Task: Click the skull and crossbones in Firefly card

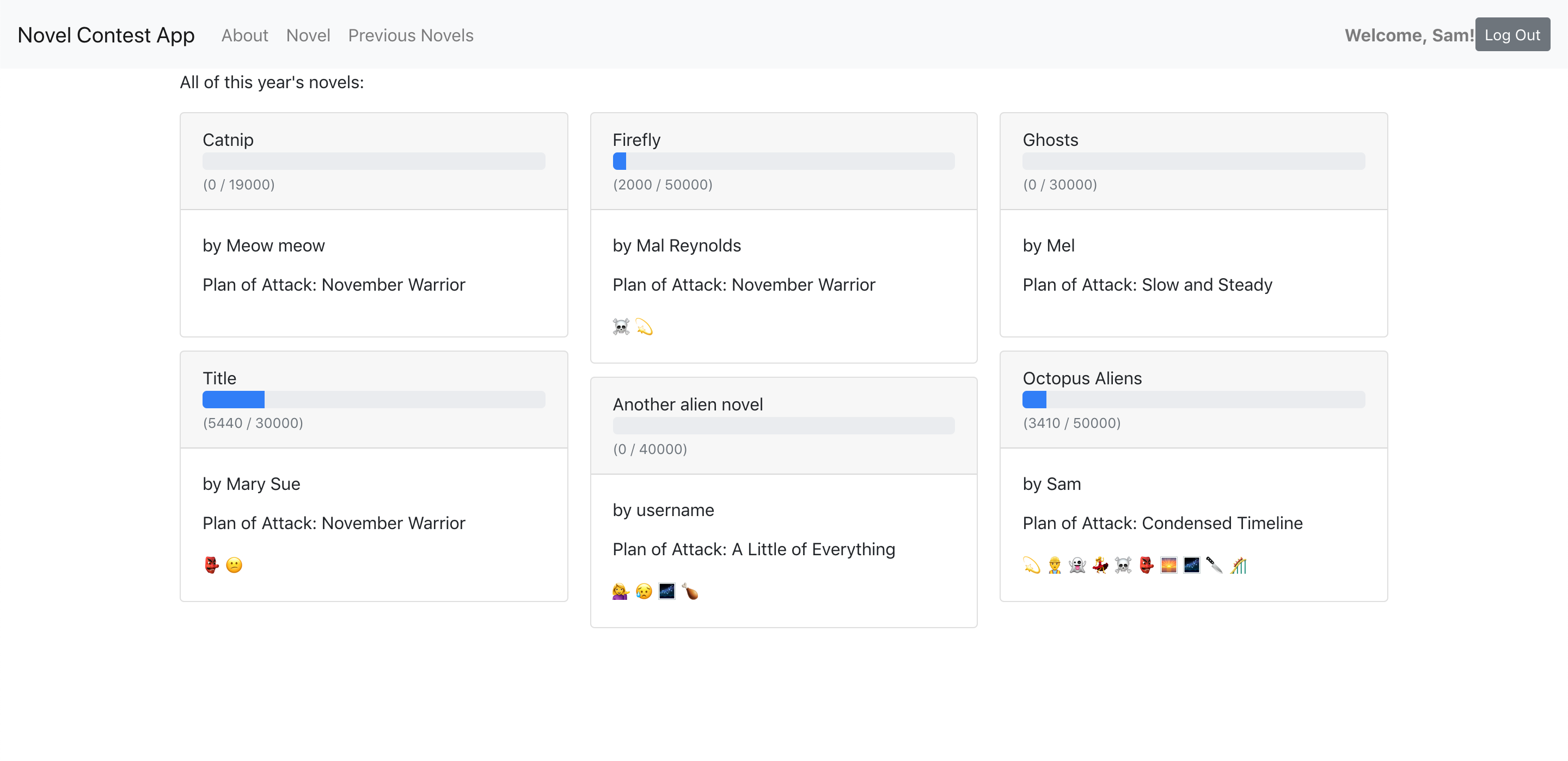Action: [621, 327]
